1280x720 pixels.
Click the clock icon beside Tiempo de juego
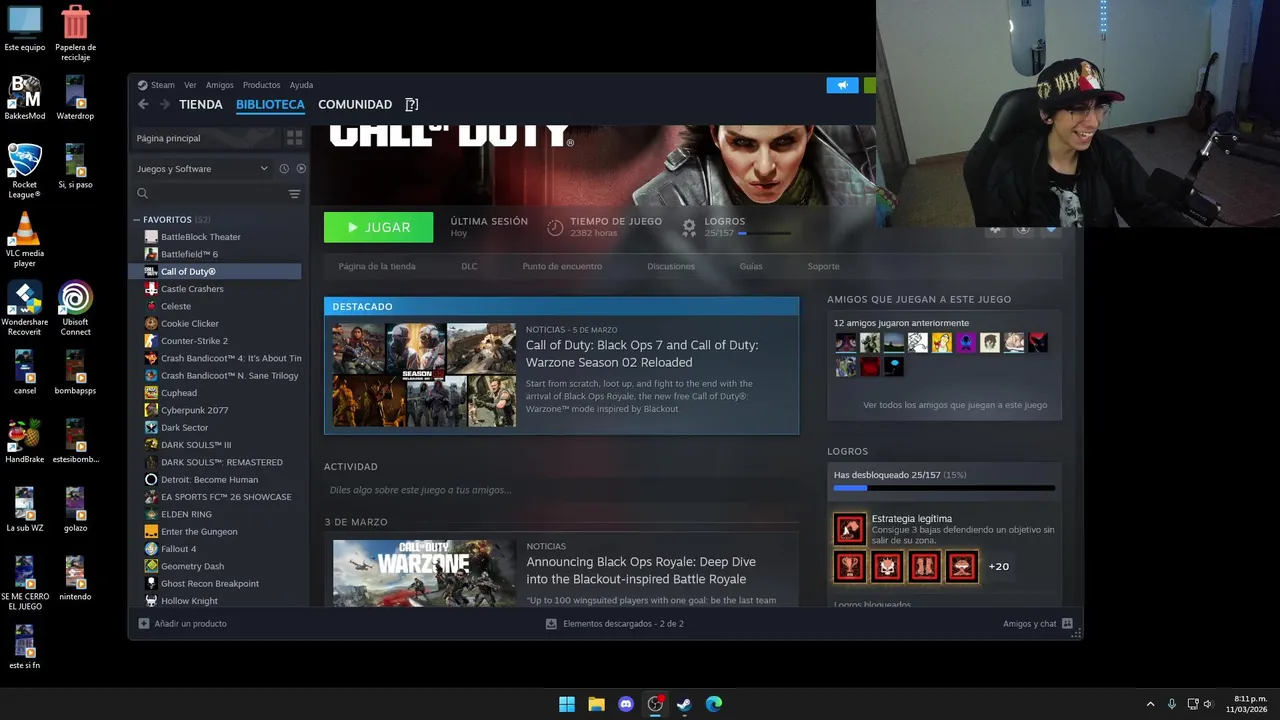pos(555,227)
